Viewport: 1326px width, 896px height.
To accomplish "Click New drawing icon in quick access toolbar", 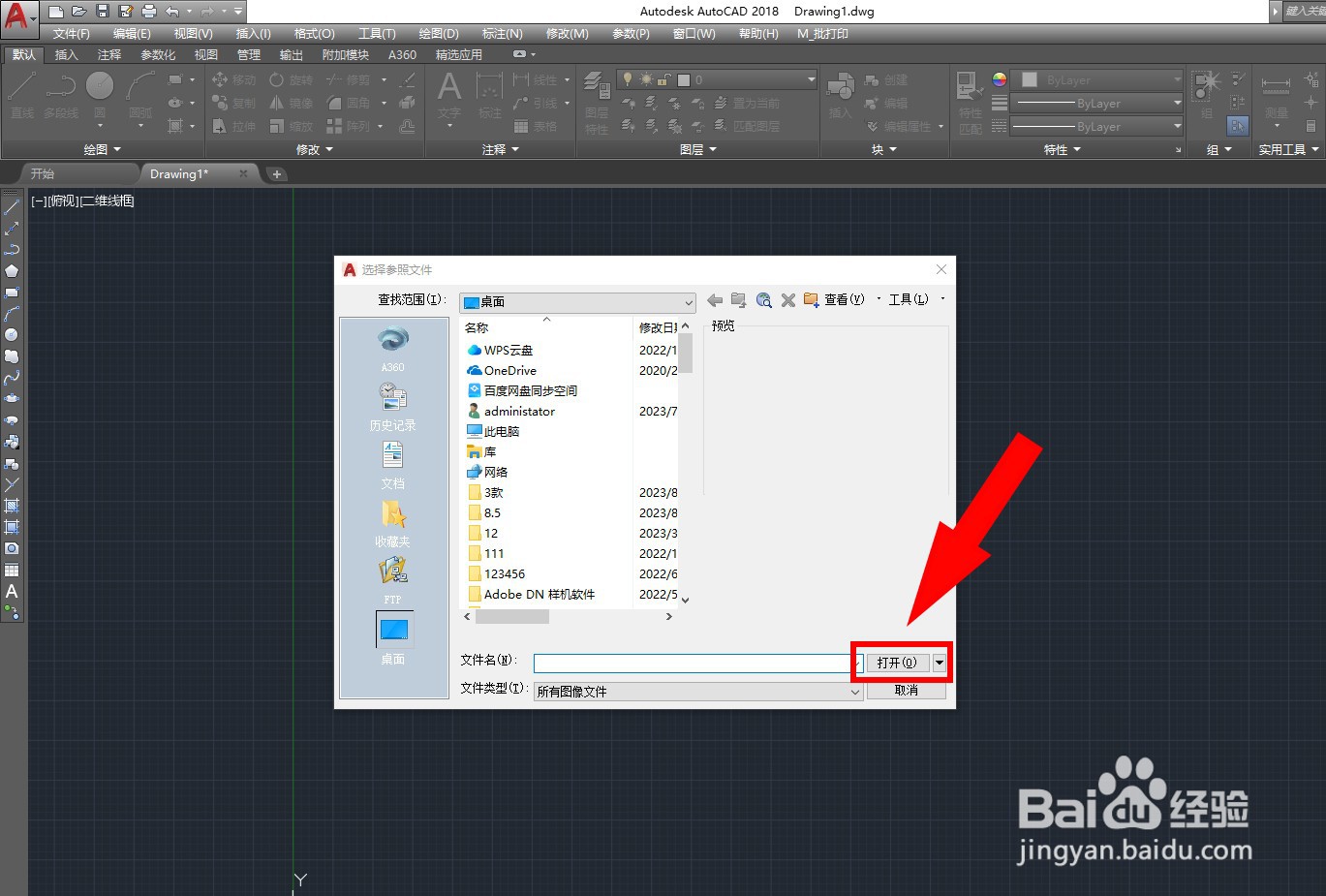I will click(x=56, y=12).
